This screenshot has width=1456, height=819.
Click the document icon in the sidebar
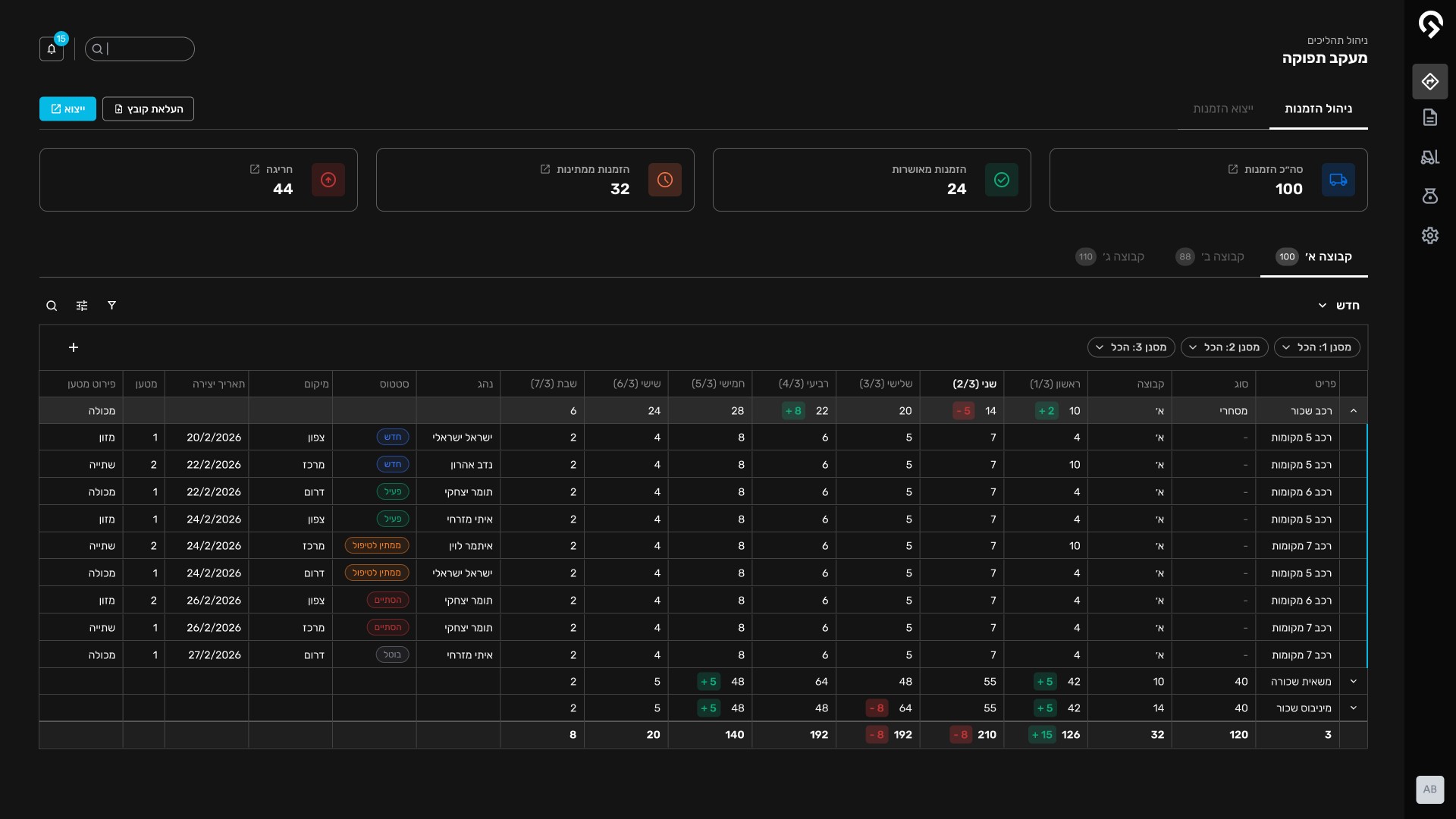click(x=1429, y=118)
